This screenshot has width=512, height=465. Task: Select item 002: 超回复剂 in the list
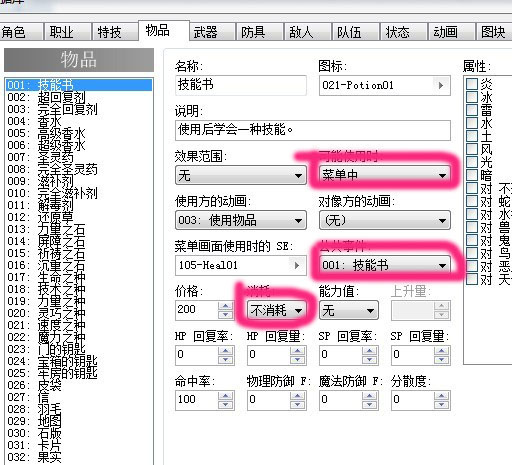79,97
